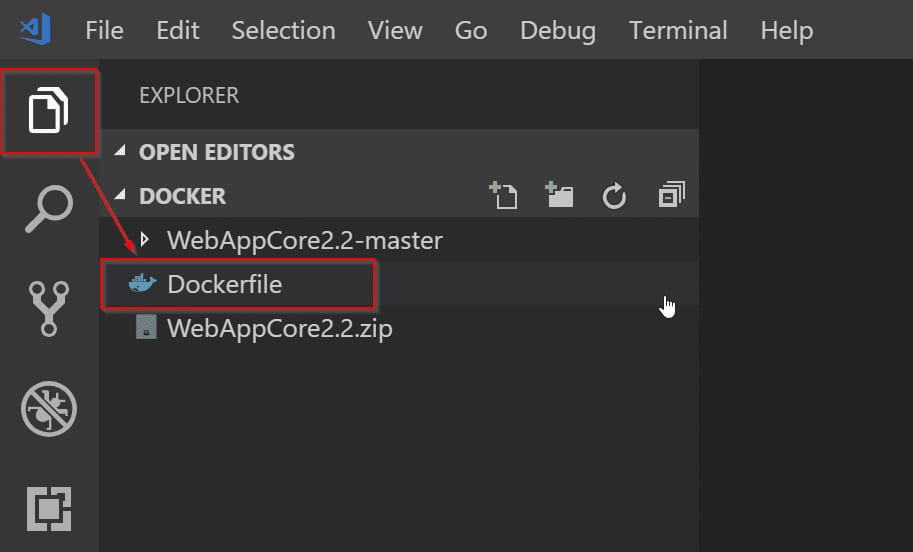The width and height of the screenshot is (913, 552).
Task: Open the Explorer view in activity bar
Action: pyautogui.click(x=48, y=110)
